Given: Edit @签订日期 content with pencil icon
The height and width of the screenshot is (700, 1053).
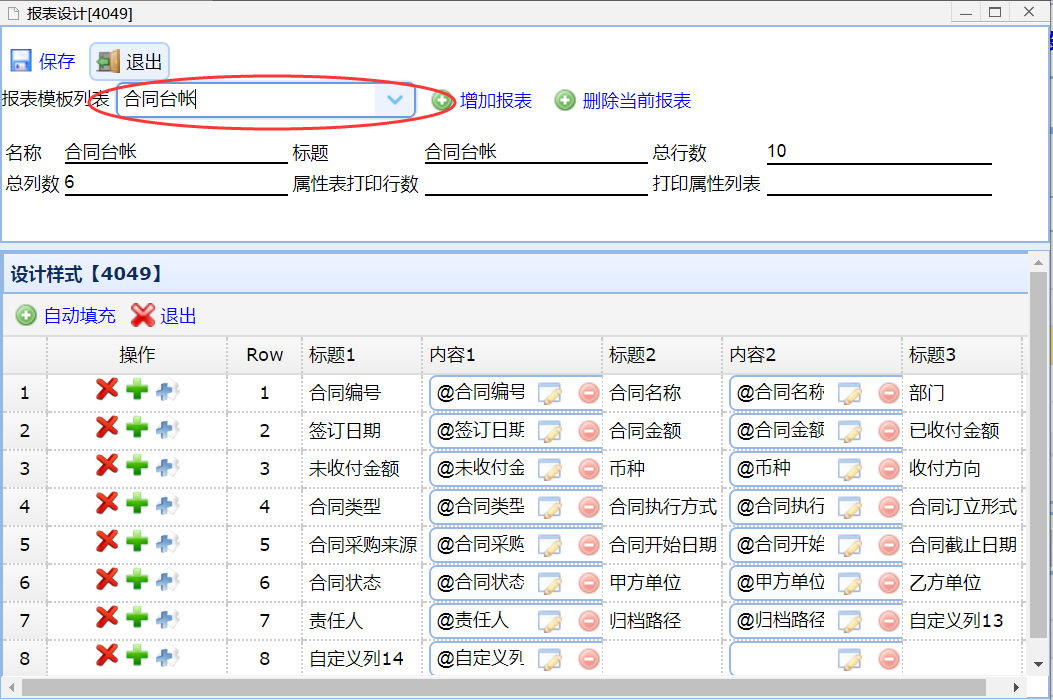Looking at the screenshot, I should 550,432.
